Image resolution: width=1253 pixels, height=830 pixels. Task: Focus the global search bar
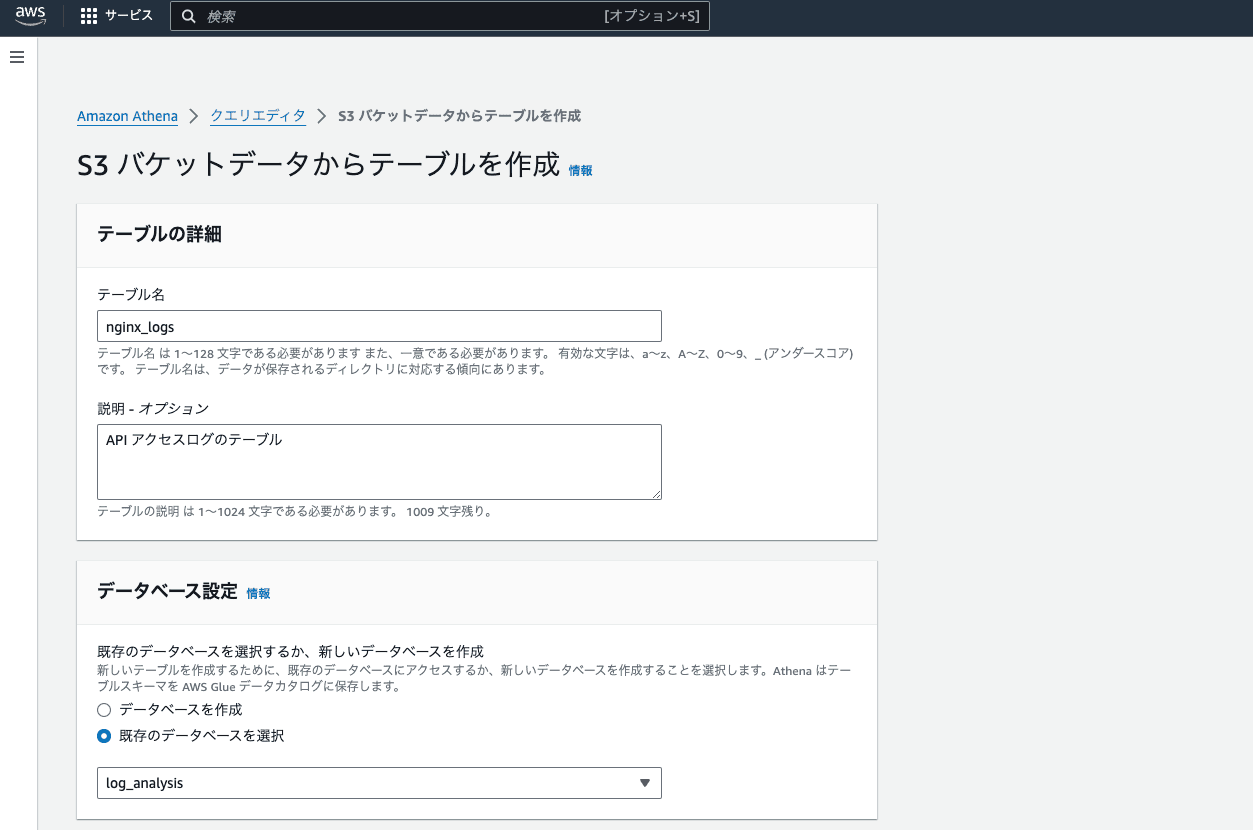tap(440, 16)
